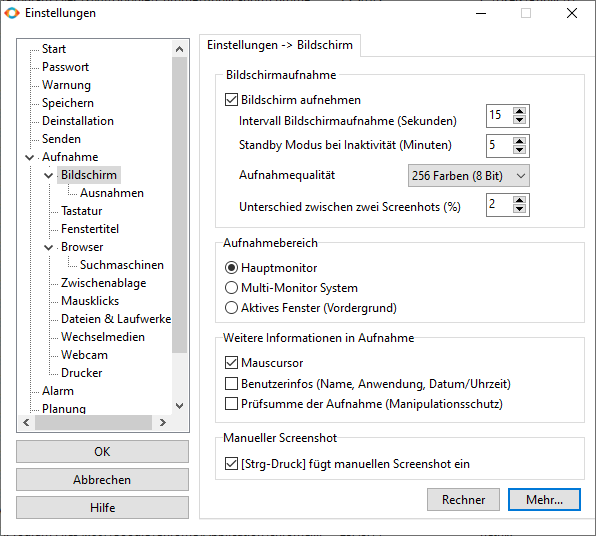Viewport: 596px width, 536px height.
Task: Select Zwischenablage in the tree
Action: click(103, 283)
